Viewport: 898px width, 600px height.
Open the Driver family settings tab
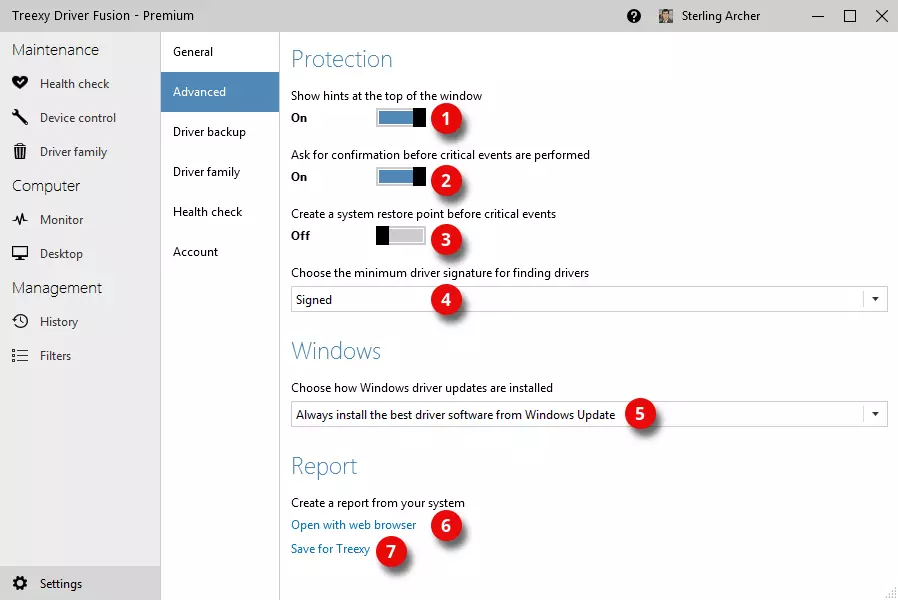click(x=220, y=172)
